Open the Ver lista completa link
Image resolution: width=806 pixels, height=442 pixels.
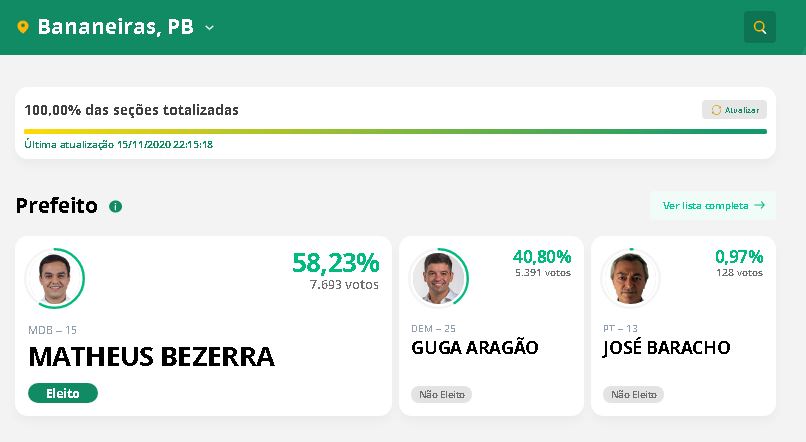[705, 205]
